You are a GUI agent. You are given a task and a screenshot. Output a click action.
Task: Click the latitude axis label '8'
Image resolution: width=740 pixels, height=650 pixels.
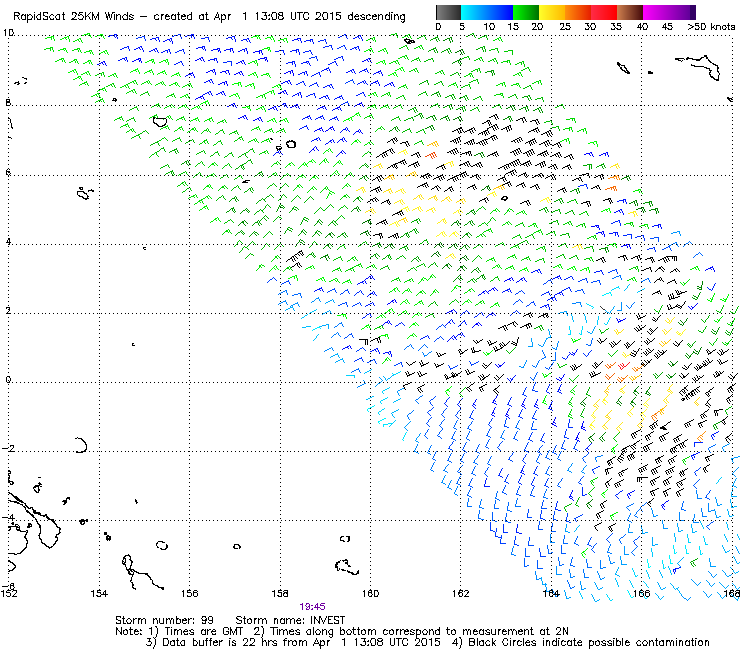point(8,102)
